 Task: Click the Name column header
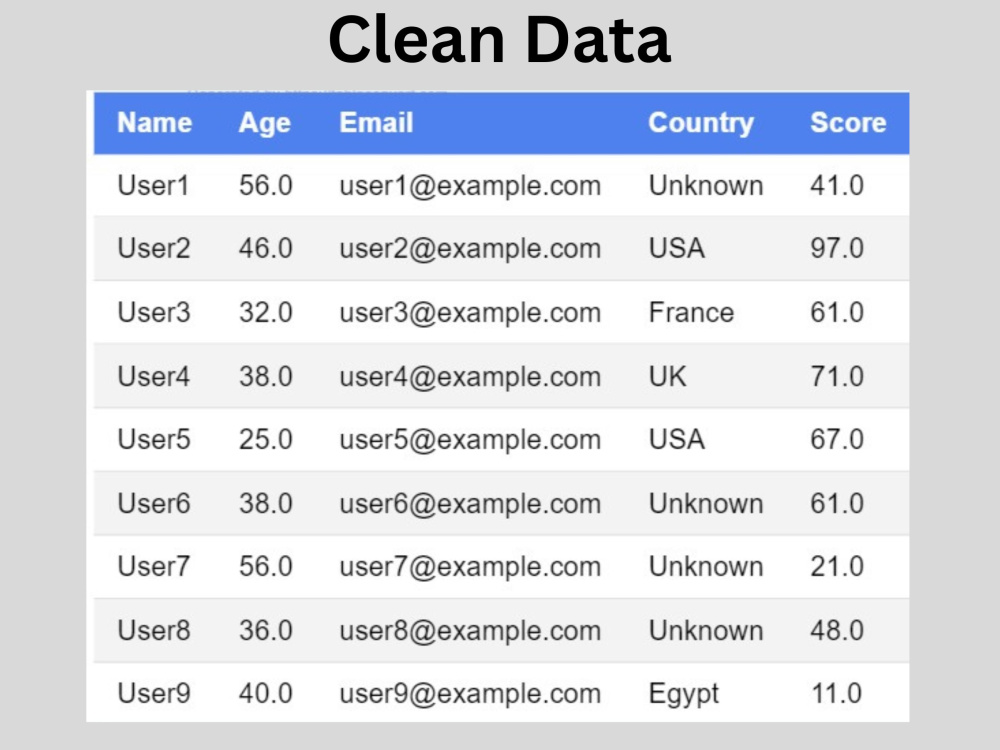click(154, 122)
